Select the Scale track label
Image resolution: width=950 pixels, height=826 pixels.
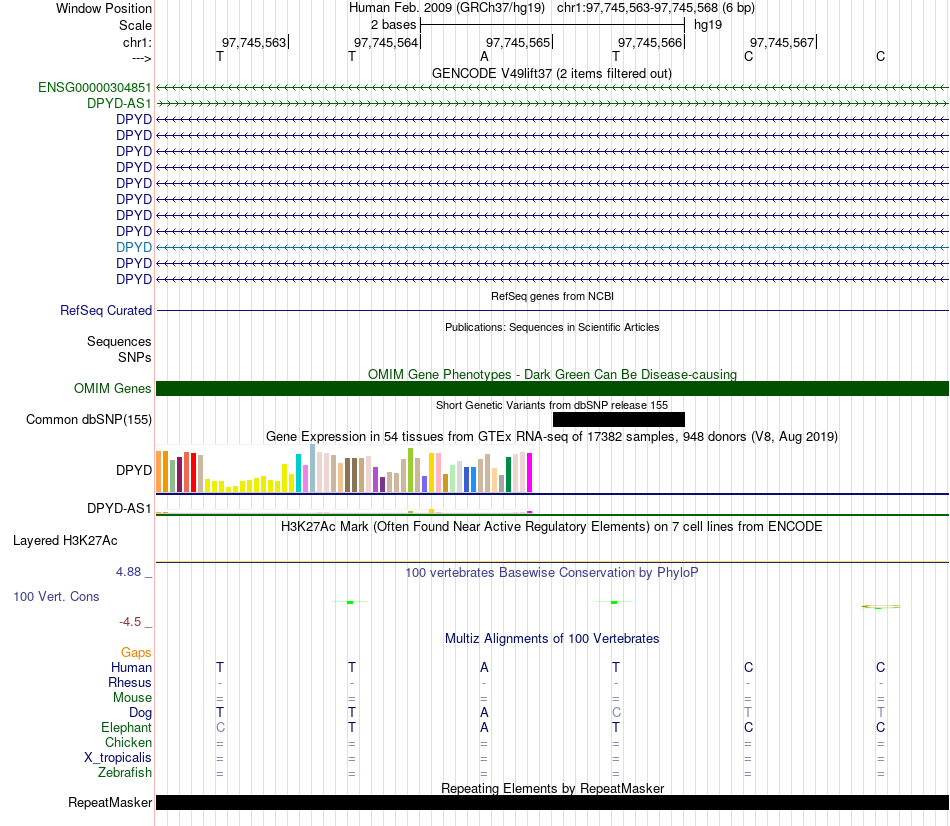135,25
